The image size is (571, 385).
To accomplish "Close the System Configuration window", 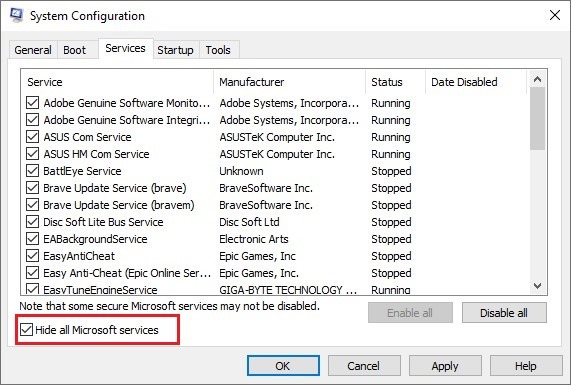I will click(x=555, y=15).
